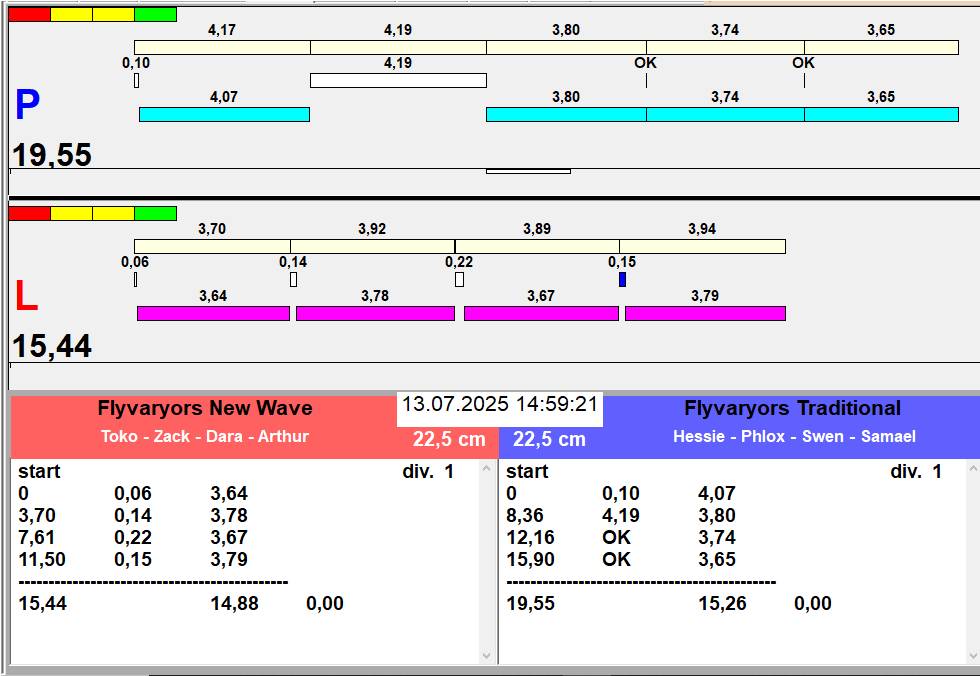This screenshot has width=980, height=676.
Task: Select the cream bar labeled 3,65
Action: click(881, 47)
